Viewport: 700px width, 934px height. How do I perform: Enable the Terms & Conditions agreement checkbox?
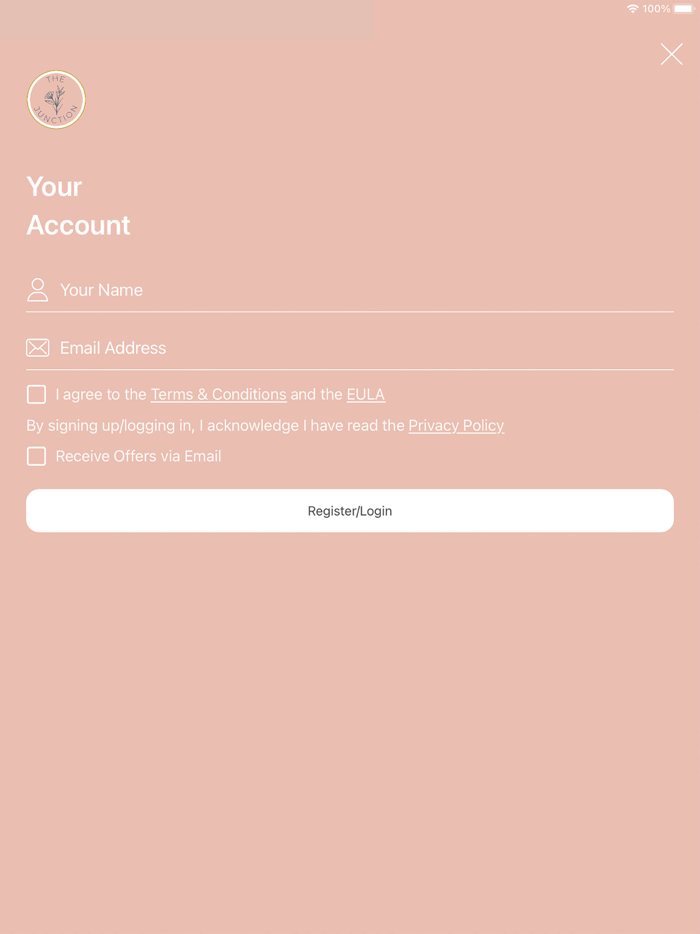click(36, 394)
